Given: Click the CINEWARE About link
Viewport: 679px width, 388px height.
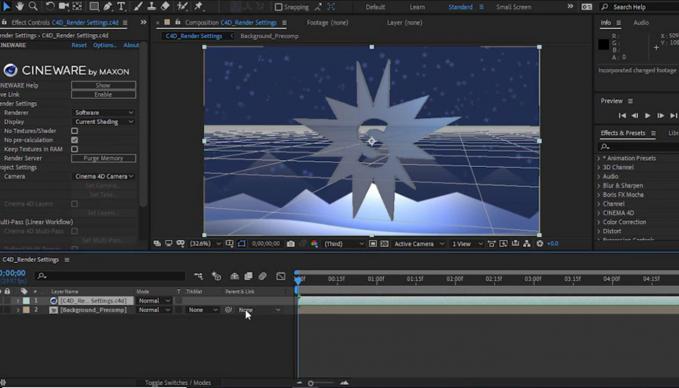Looking at the screenshot, I should pyautogui.click(x=131, y=45).
